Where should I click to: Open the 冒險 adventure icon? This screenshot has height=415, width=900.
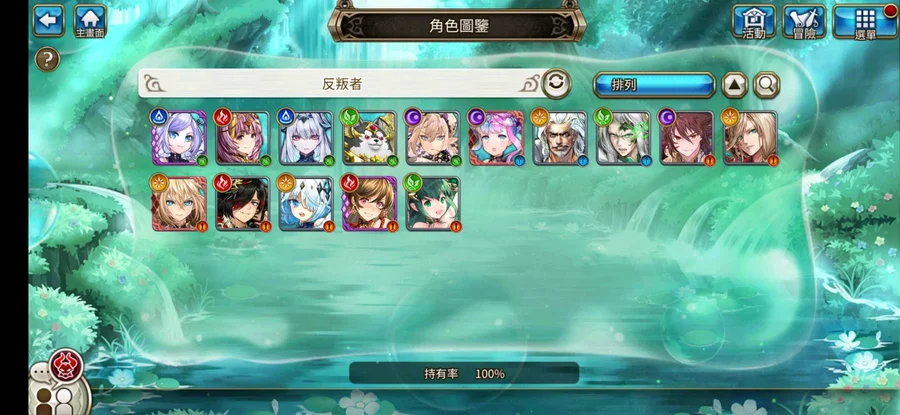(x=804, y=21)
